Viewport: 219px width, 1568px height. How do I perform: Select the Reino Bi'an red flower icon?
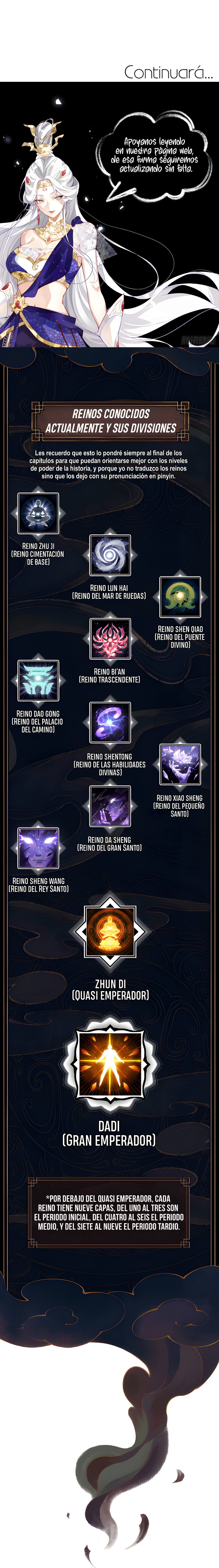[109, 638]
